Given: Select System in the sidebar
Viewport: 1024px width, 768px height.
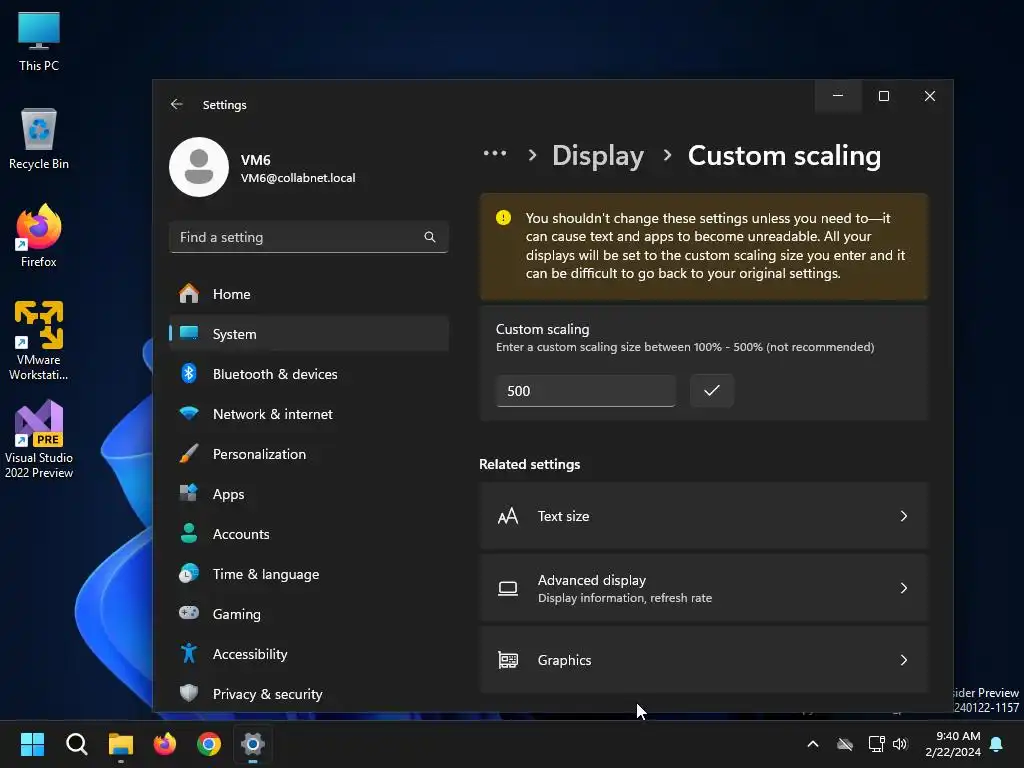Looking at the screenshot, I should coord(308,334).
